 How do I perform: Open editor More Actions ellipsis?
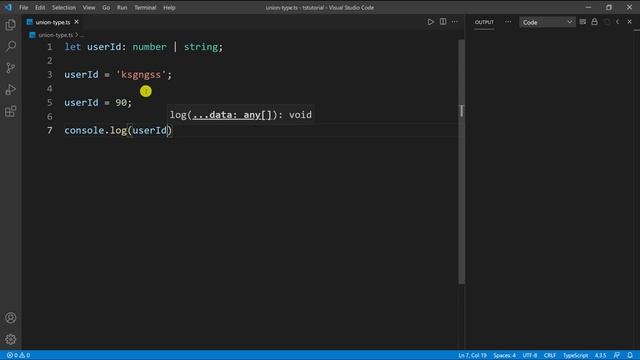coord(455,22)
